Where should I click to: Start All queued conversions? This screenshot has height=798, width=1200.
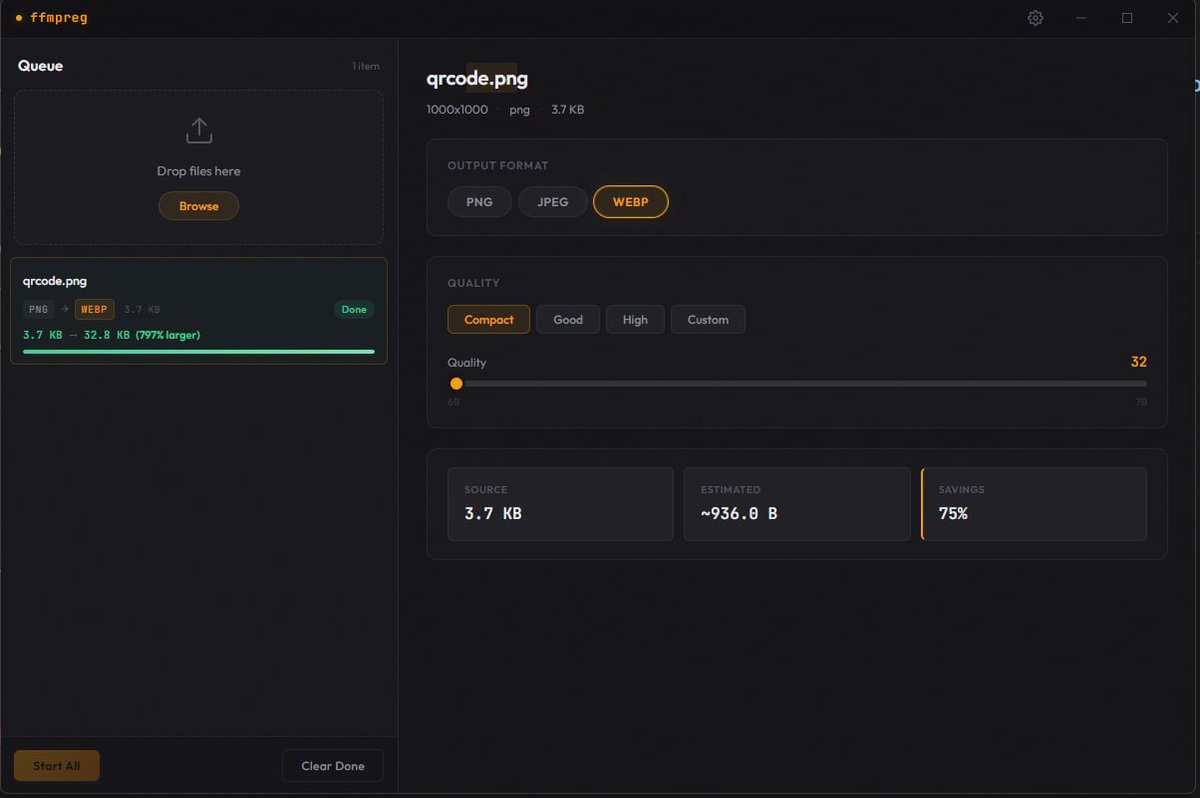pyautogui.click(x=57, y=766)
